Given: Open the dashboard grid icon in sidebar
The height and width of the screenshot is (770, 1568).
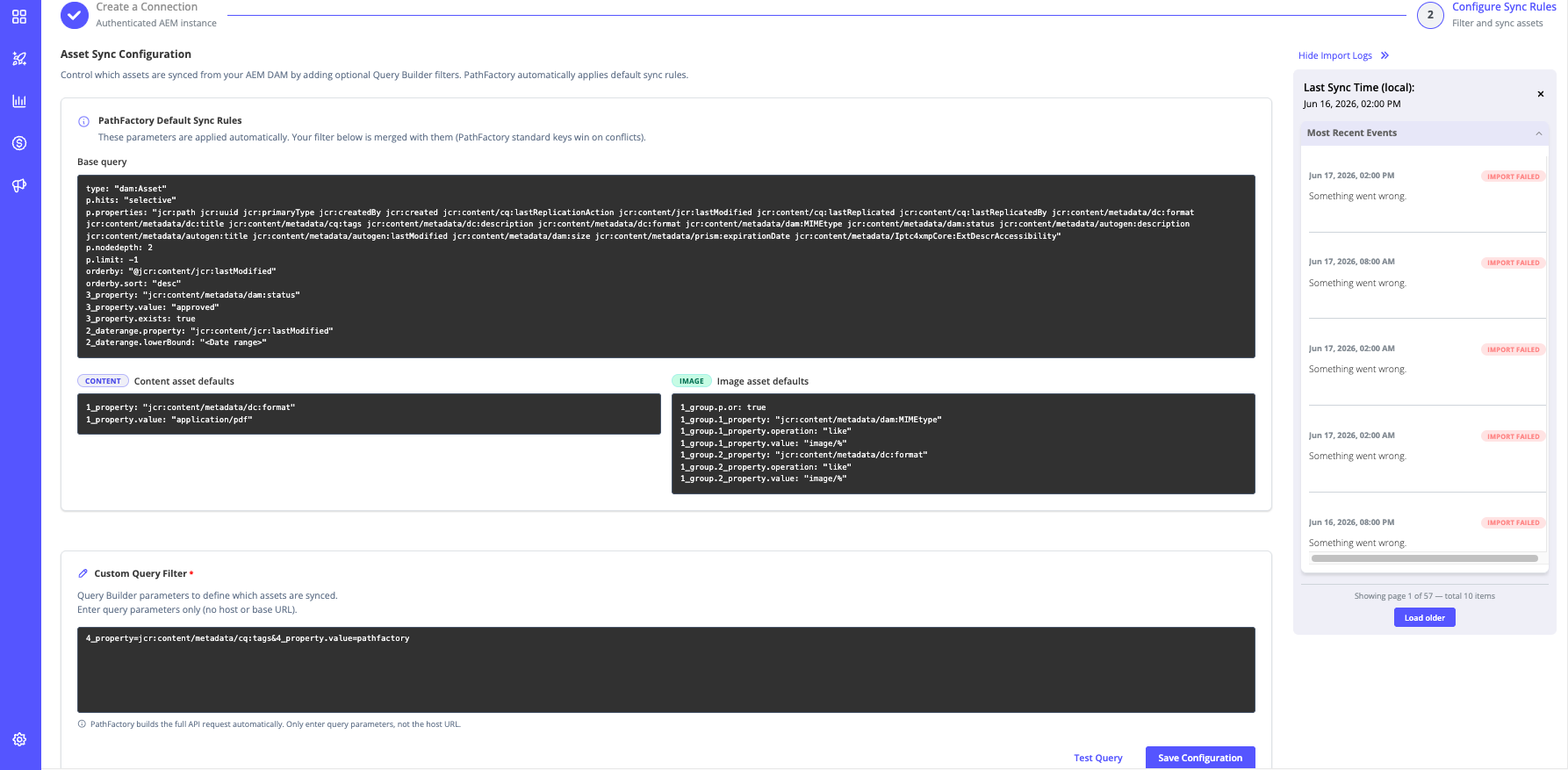Looking at the screenshot, I should (19, 17).
